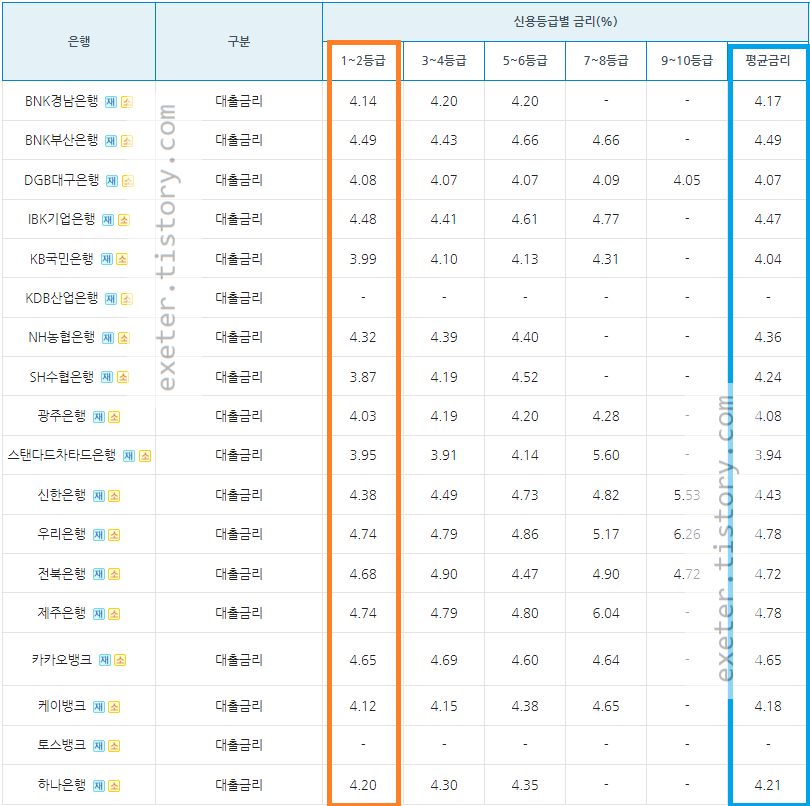This screenshot has width=810, height=806.
Task: Click the blue 재 icon beside 전북은행
Action: point(98,575)
